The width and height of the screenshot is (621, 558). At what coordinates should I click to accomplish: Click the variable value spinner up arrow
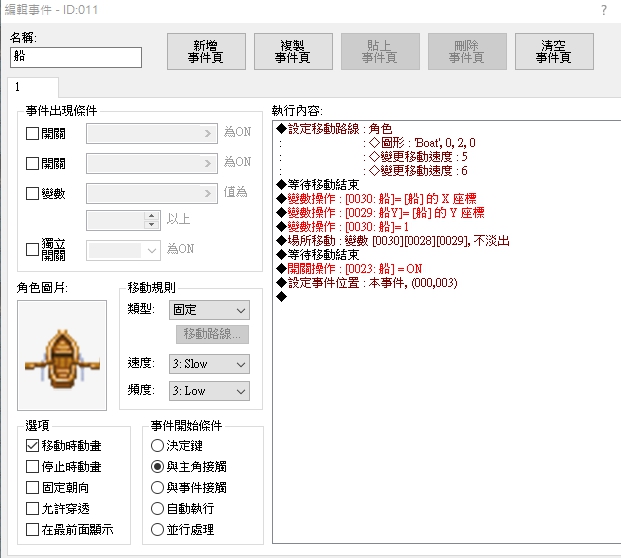pos(152,216)
